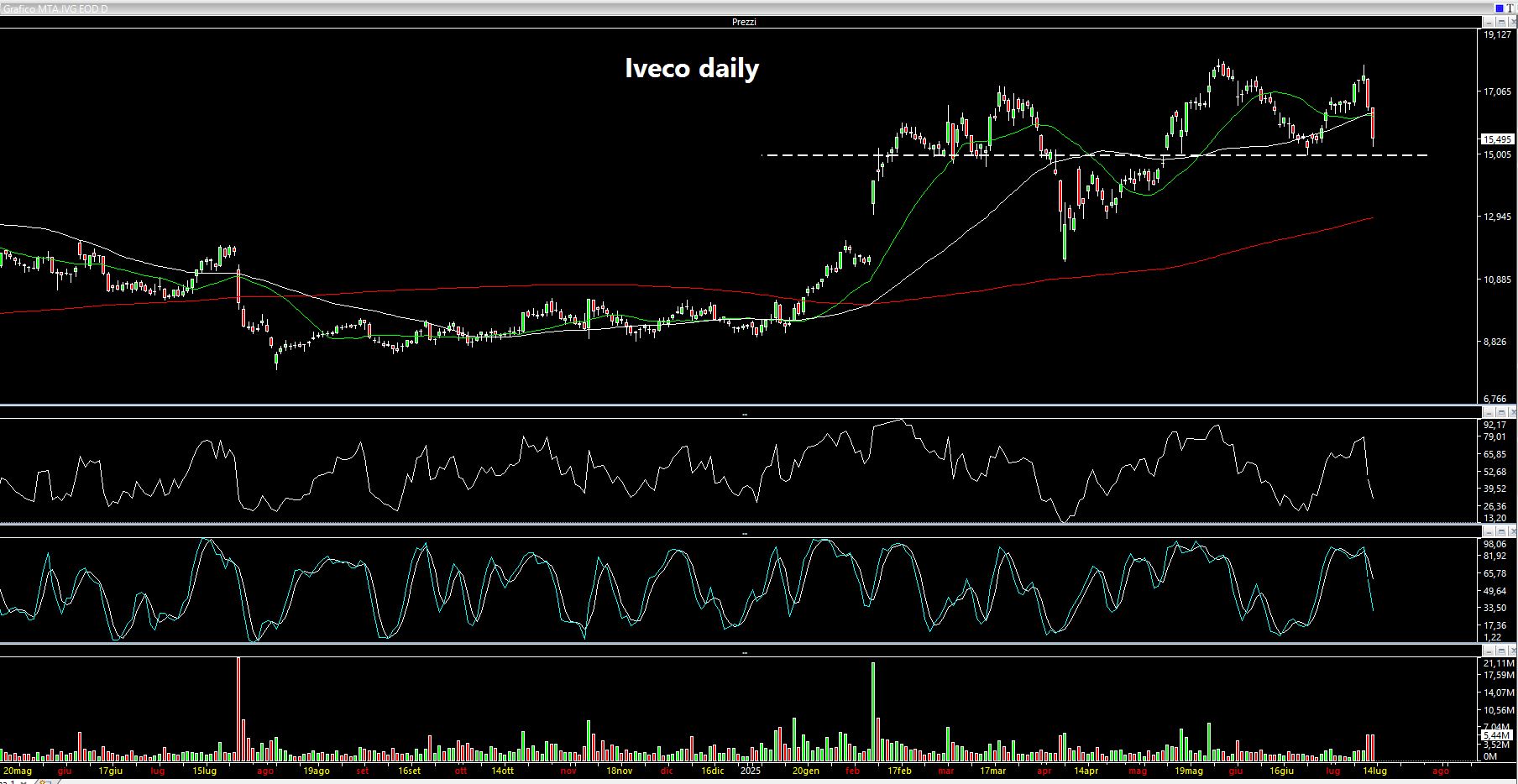The image size is (1518, 784).
Task: Click the 16set date on the time axis
Action: point(410,771)
